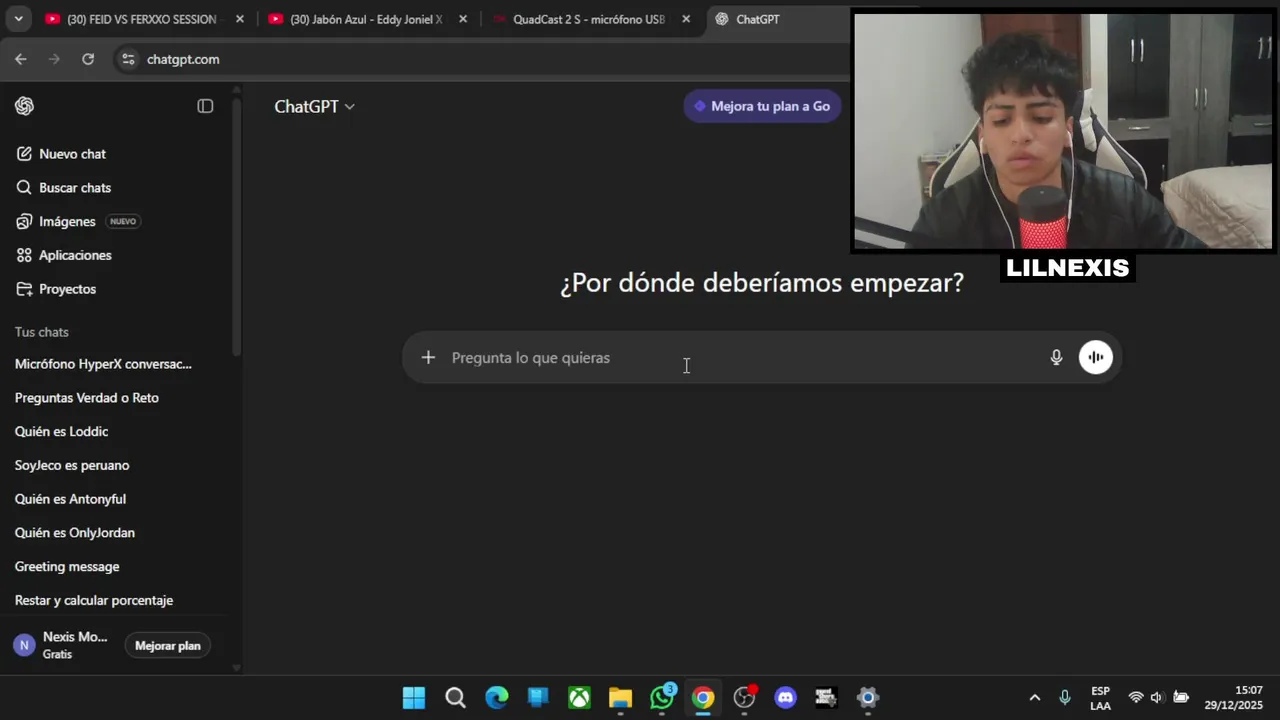Open chat Quién es OnlyJordan
The height and width of the screenshot is (720, 1280).
pyautogui.click(x=75, y=533)
